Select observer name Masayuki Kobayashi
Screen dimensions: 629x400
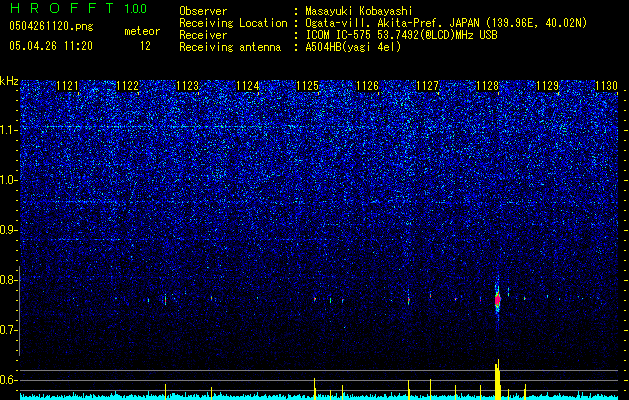359,11
